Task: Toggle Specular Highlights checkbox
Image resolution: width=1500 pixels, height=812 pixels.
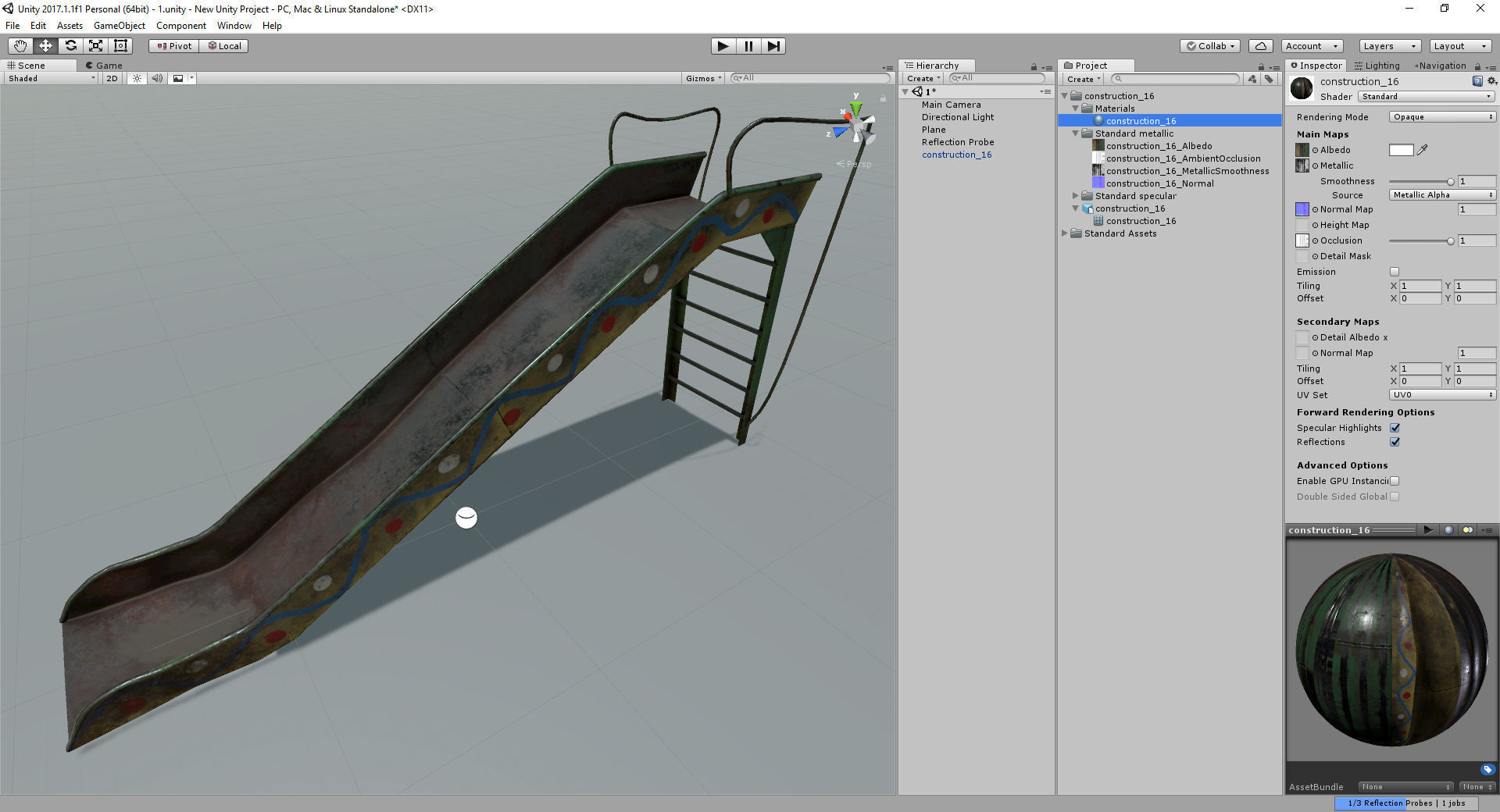Action: click(1395, 428)
